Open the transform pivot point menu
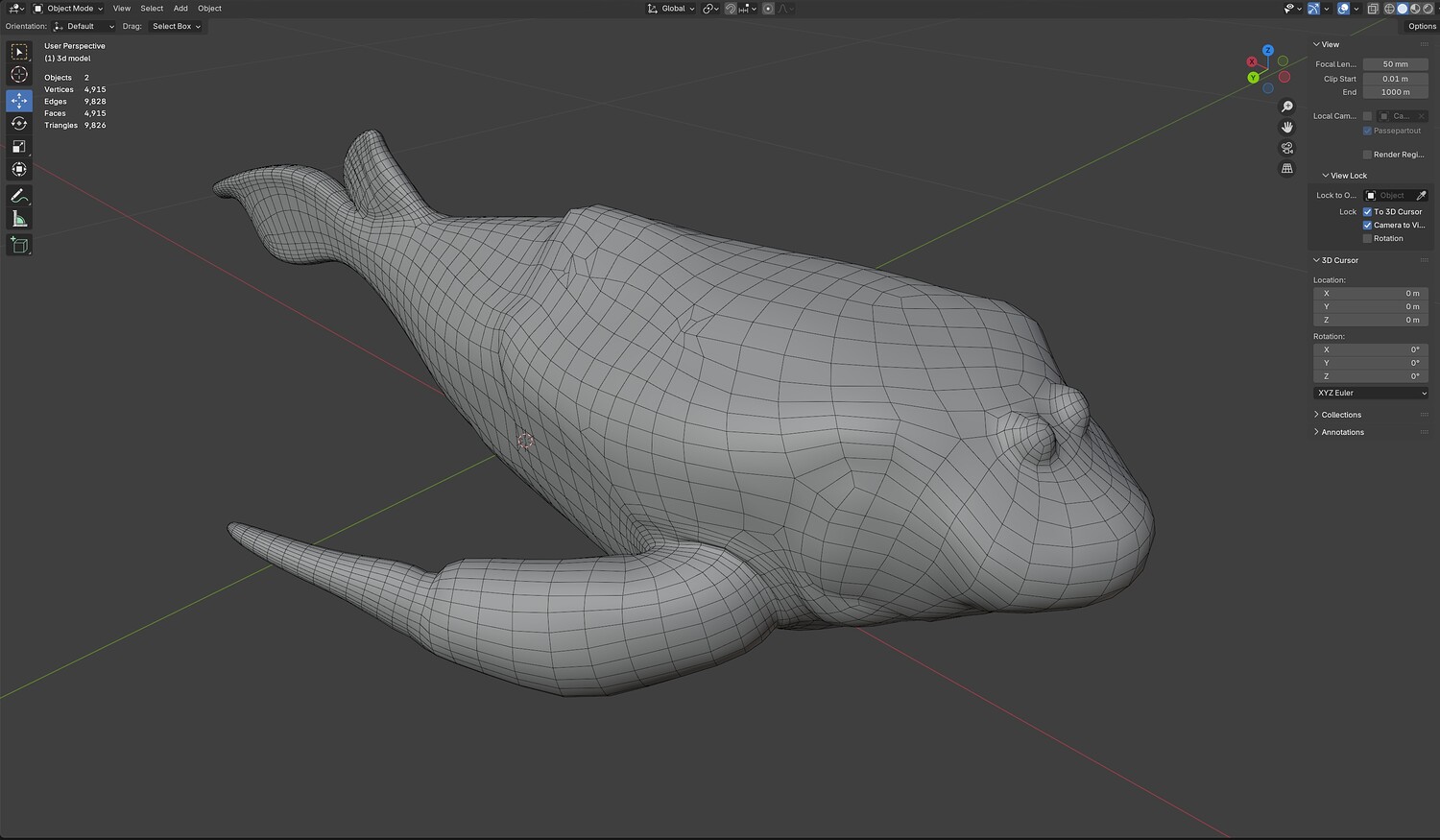Image resolution: width=1440 pixels, height=840 pixels. point(710,9)
